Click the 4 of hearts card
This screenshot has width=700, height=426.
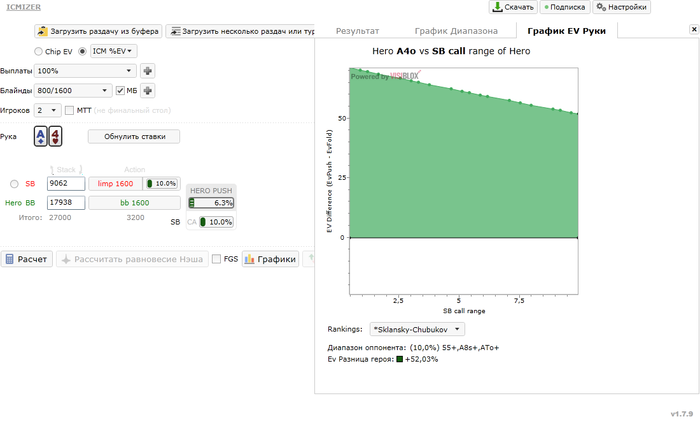click(55, 136)
